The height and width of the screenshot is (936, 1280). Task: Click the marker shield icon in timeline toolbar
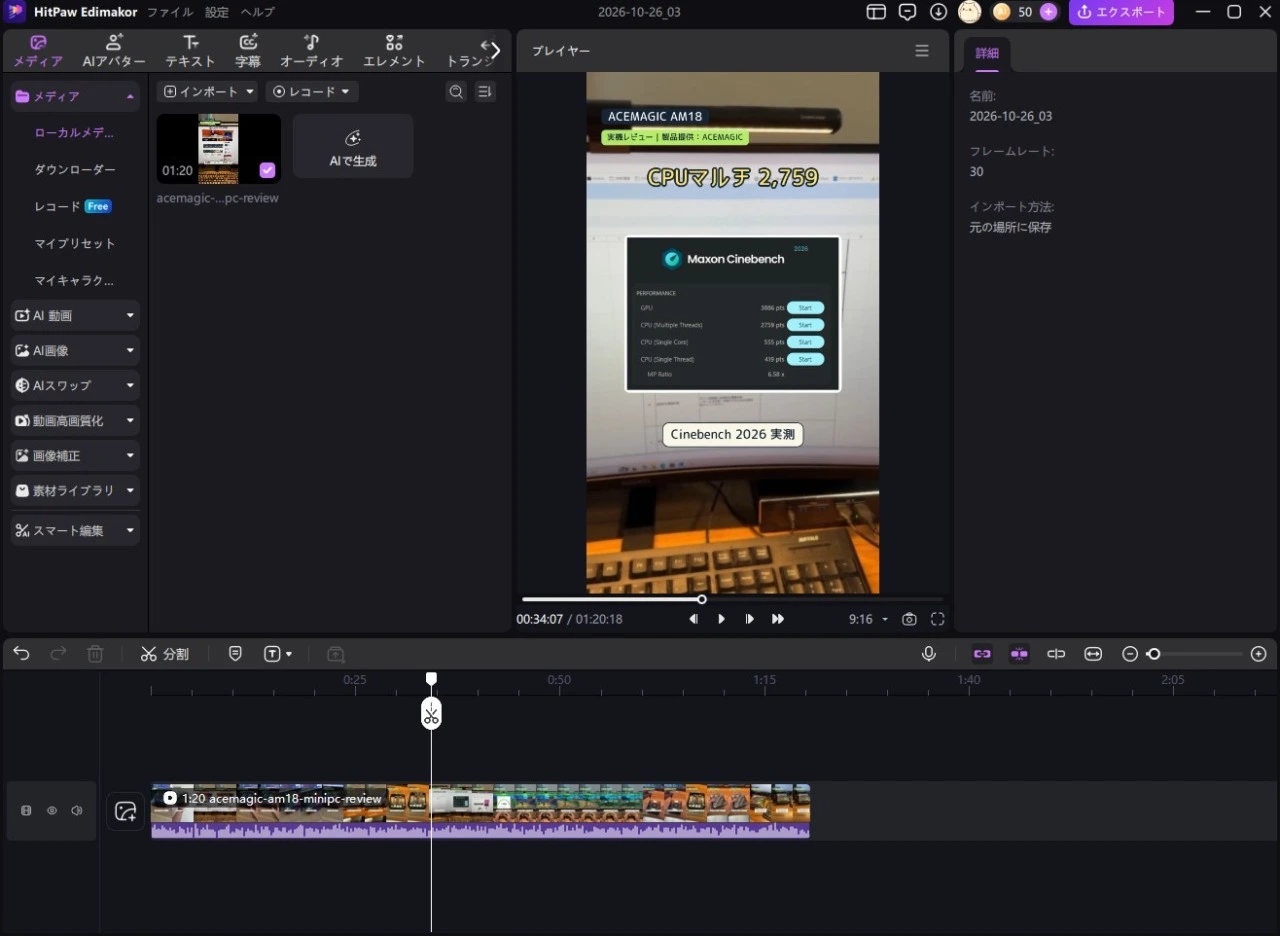click(x=235, y=654)
